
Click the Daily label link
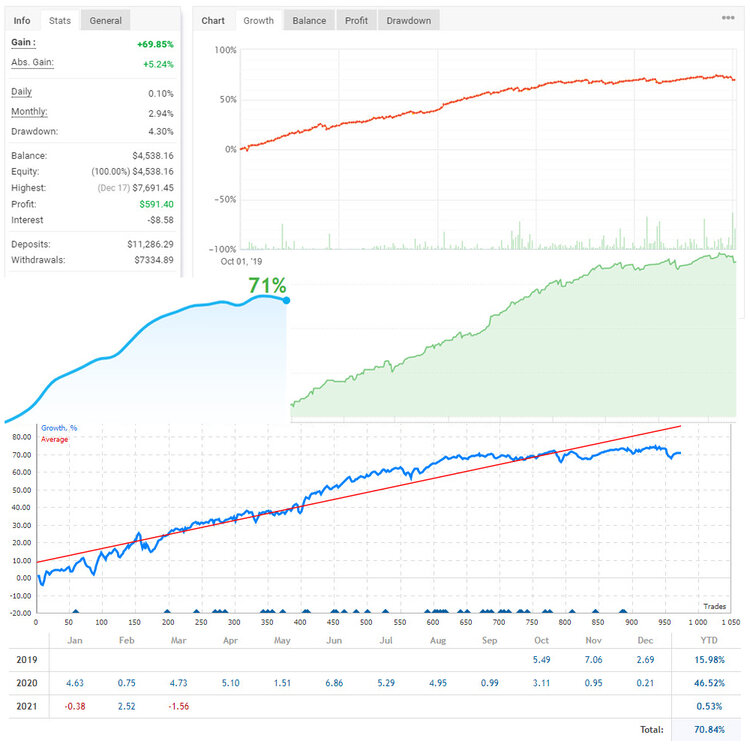(x=22, y=92)
